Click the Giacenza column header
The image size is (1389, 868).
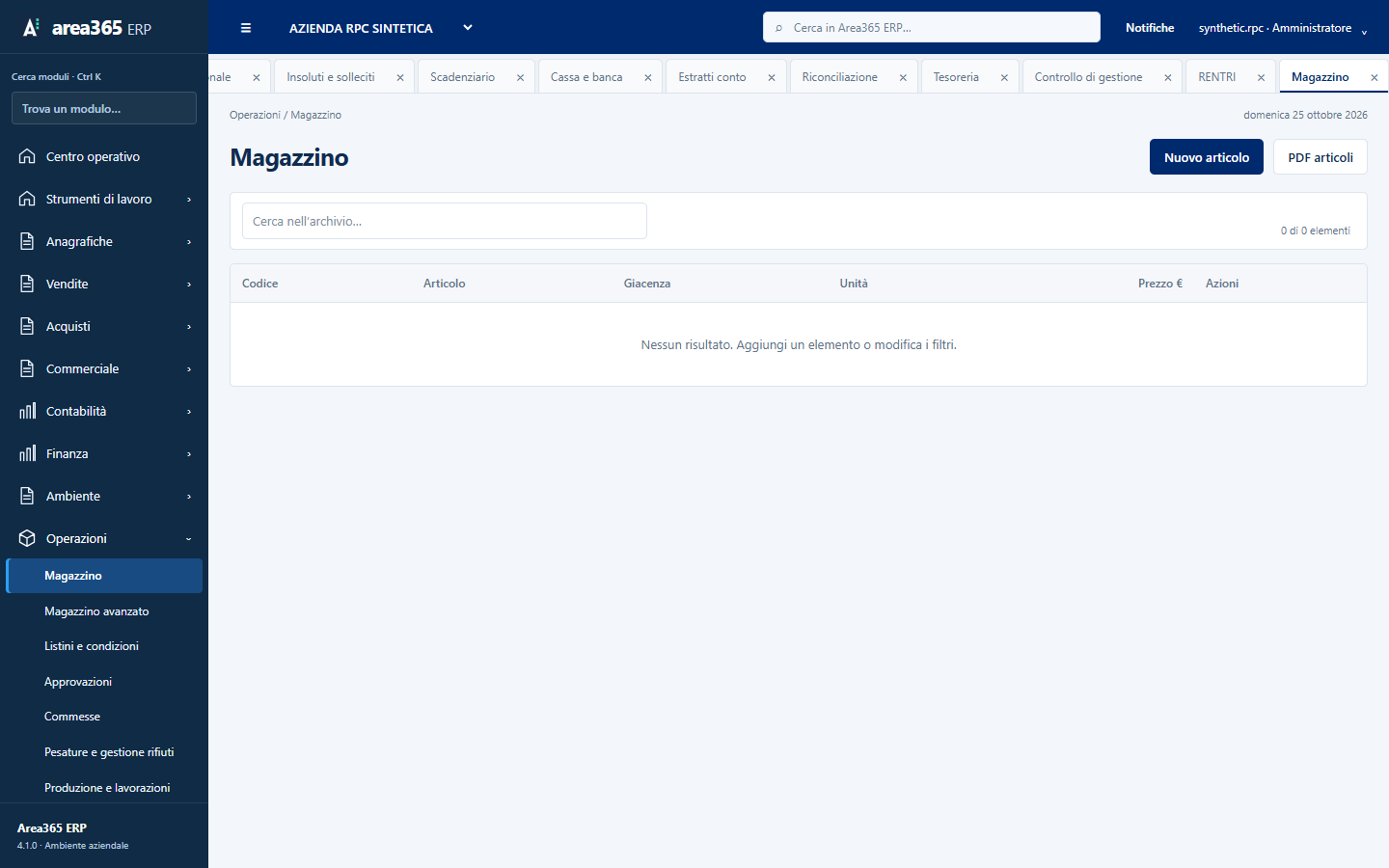pyautogui.click(x=647, y=284)
